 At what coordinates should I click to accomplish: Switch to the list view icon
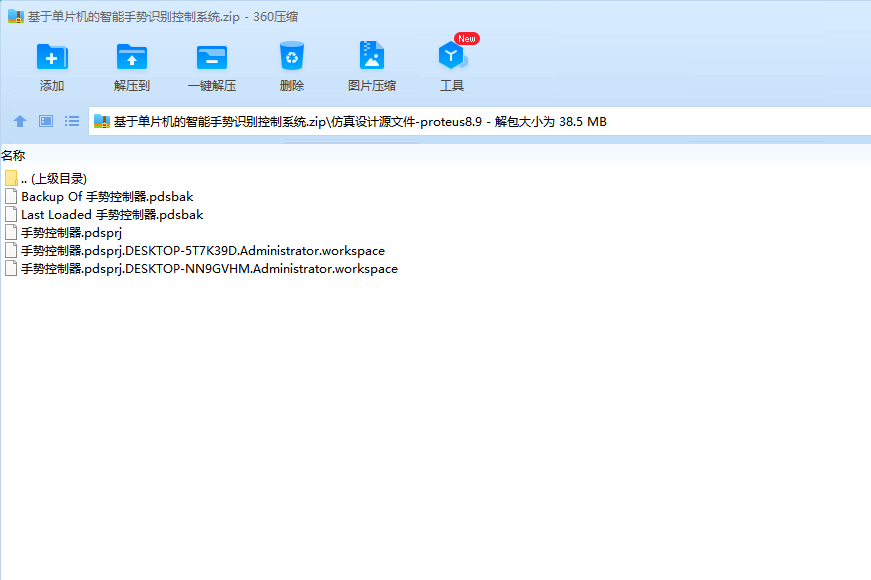72,121
